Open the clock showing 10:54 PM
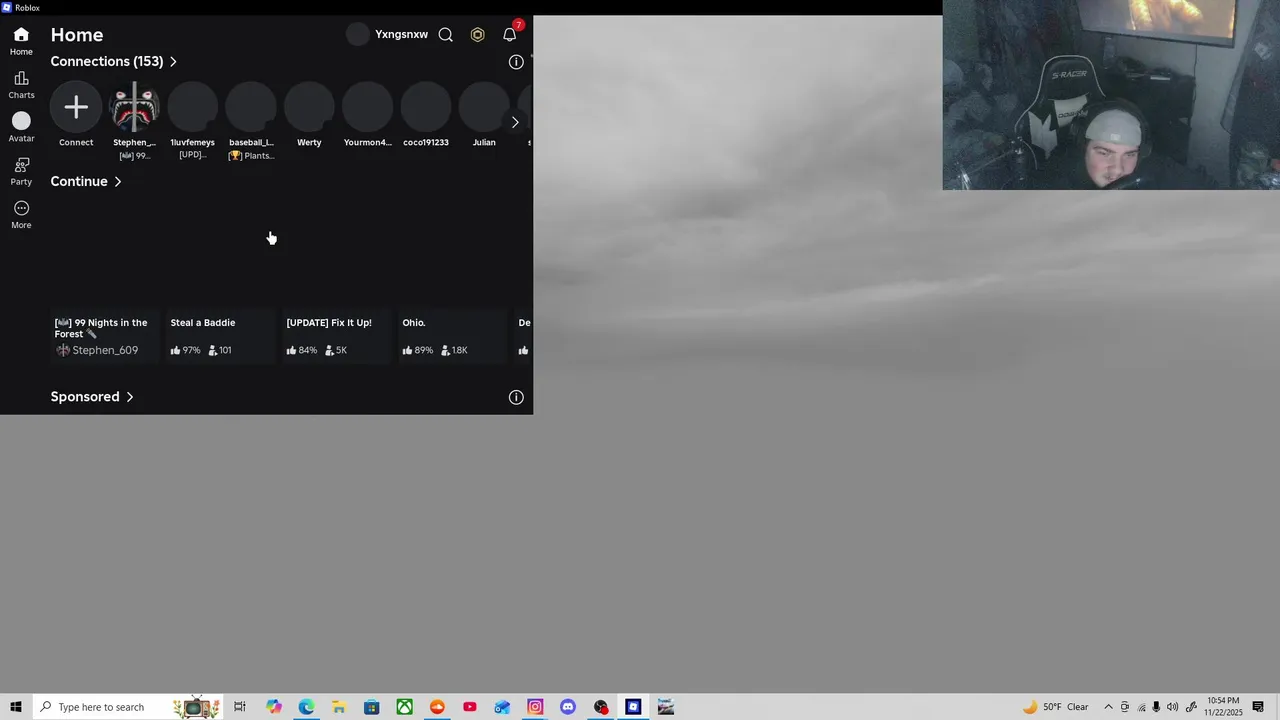The image size is (1280, 720). 1223,707
